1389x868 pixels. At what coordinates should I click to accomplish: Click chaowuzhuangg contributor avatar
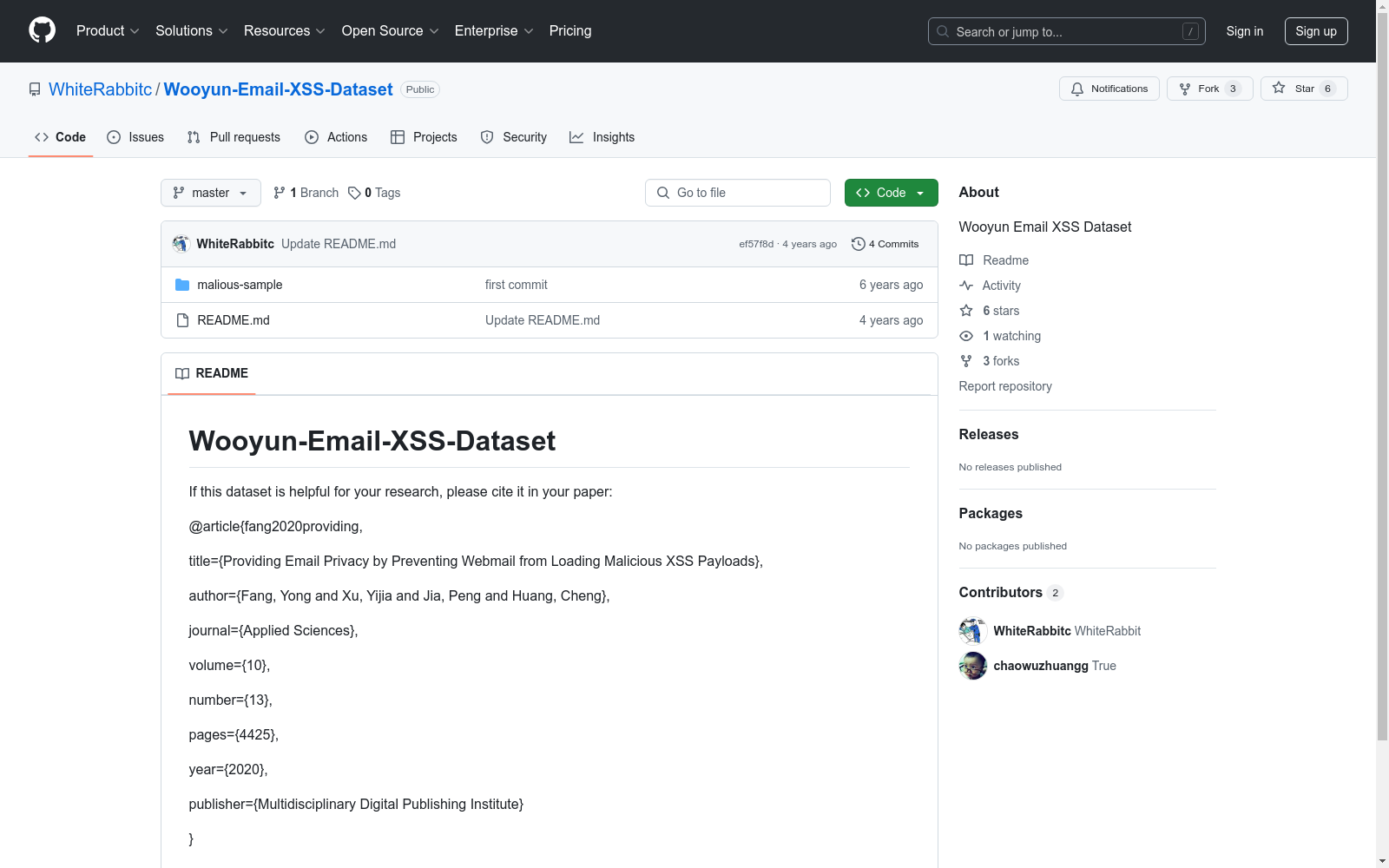973,666
